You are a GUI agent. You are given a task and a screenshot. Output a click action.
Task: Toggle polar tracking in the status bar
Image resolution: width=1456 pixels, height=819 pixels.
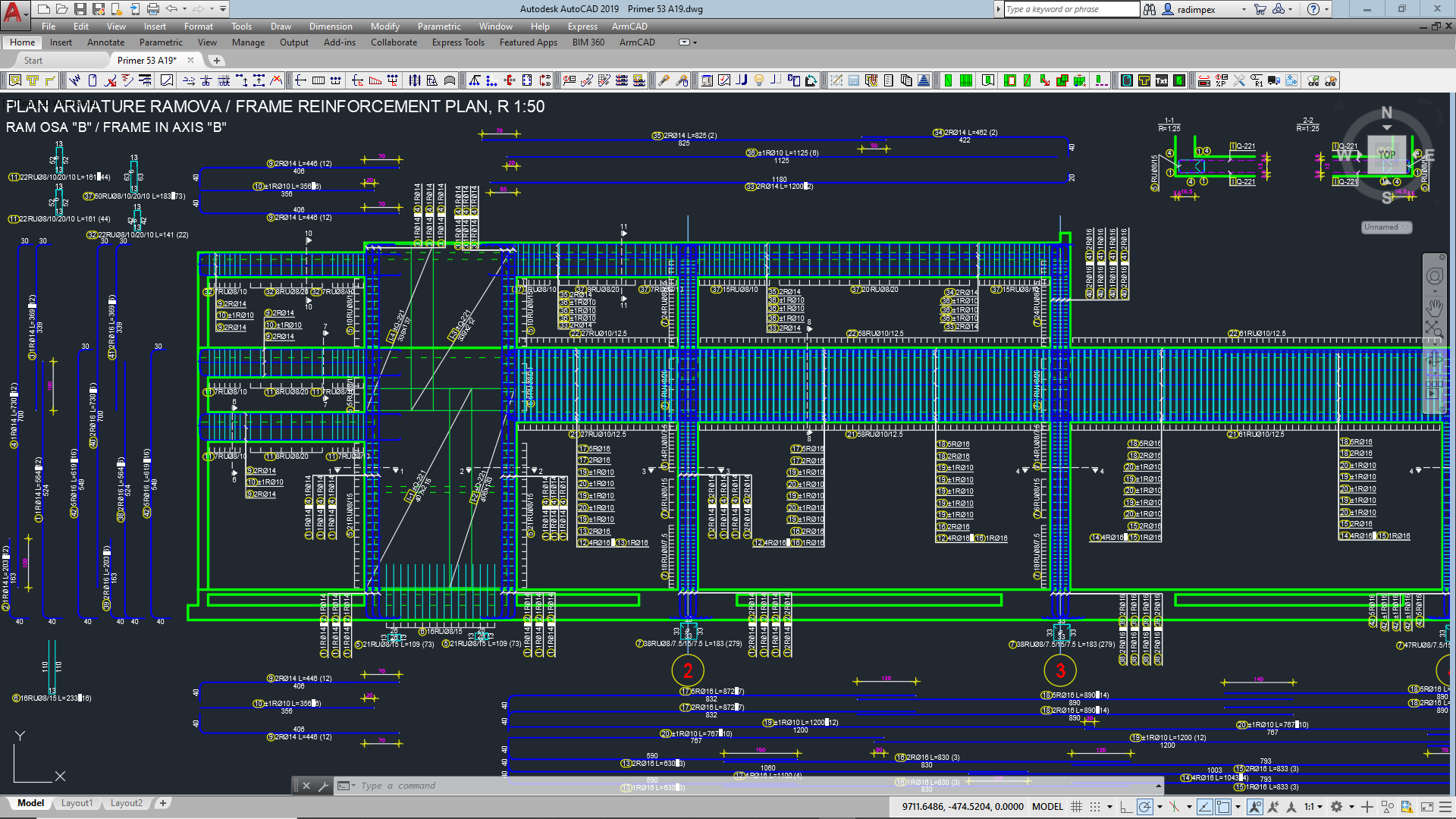pos(1145,807)
